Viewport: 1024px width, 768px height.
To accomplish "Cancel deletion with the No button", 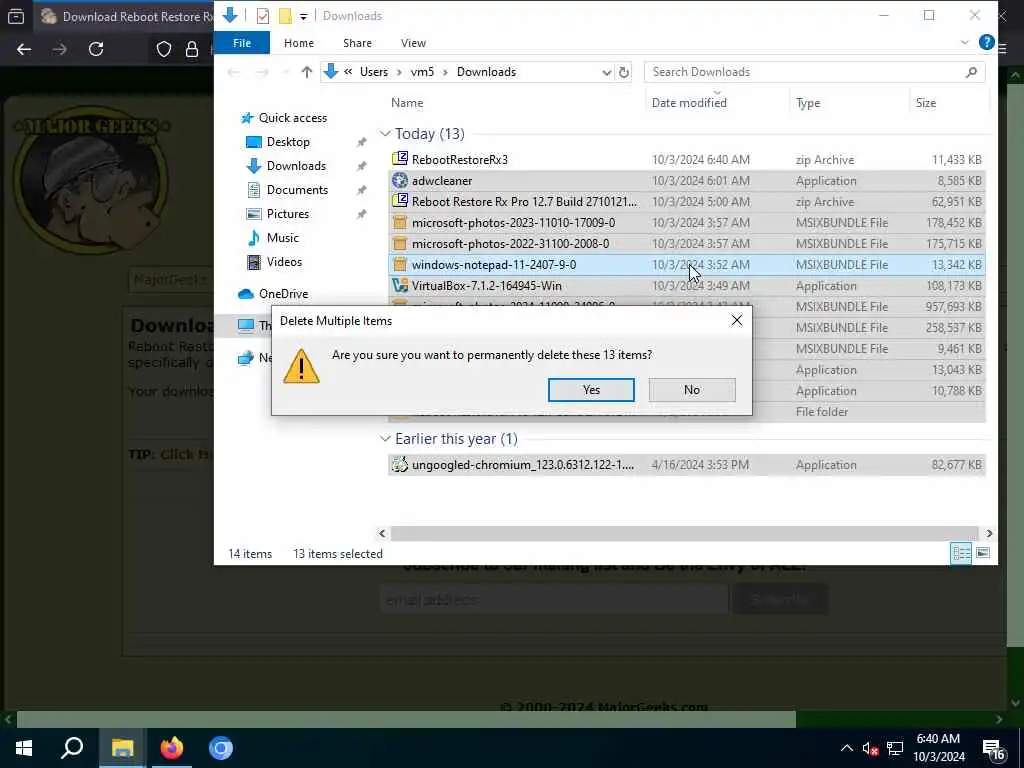I will (692, 390).
